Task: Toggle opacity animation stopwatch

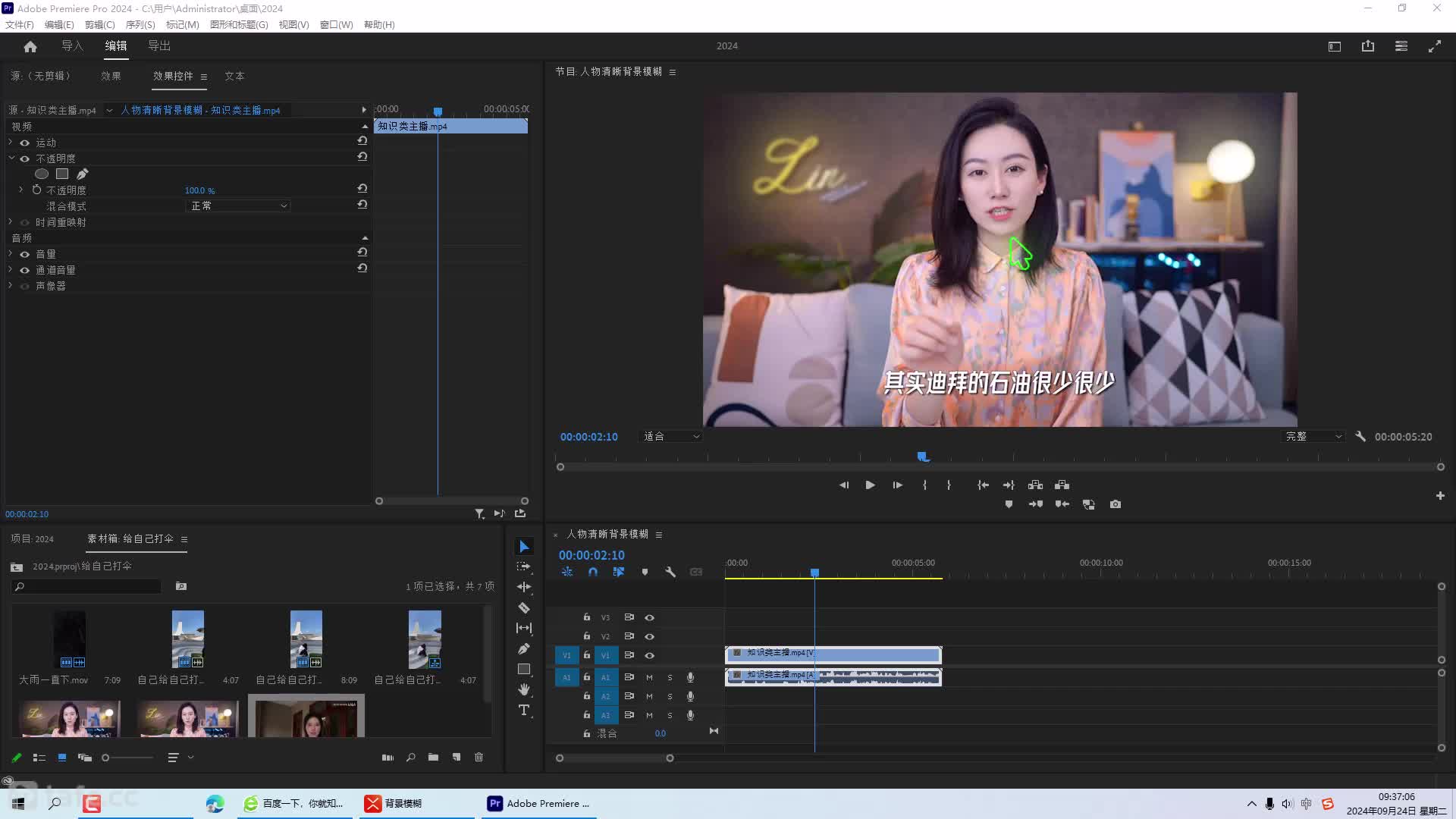Action: click(36, 190)
